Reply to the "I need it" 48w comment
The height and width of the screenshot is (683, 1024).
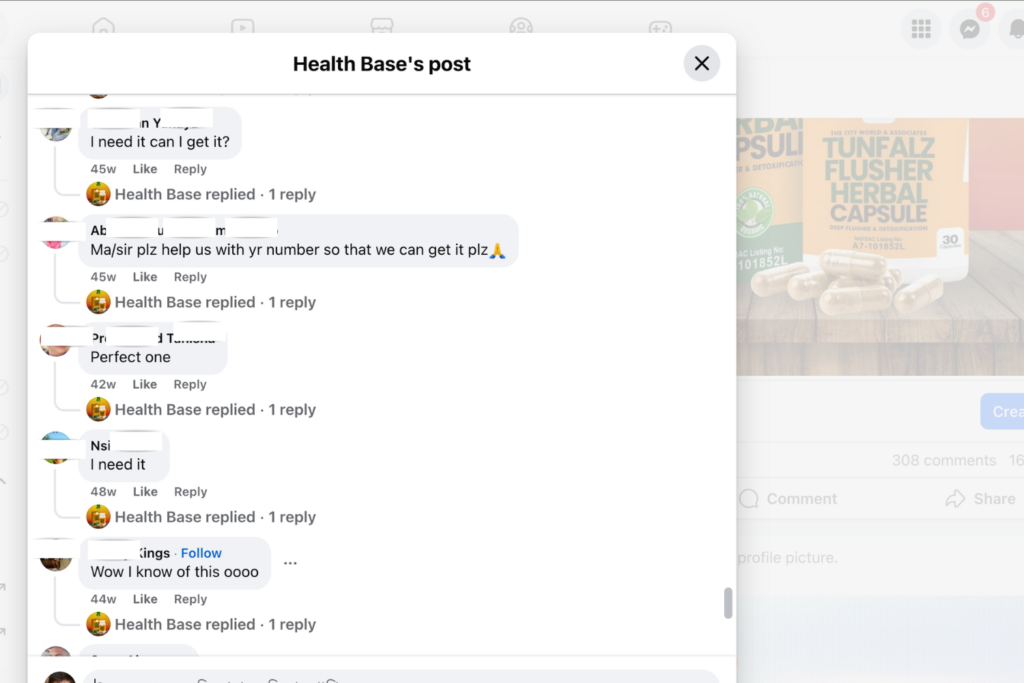(x=190, y=492)
